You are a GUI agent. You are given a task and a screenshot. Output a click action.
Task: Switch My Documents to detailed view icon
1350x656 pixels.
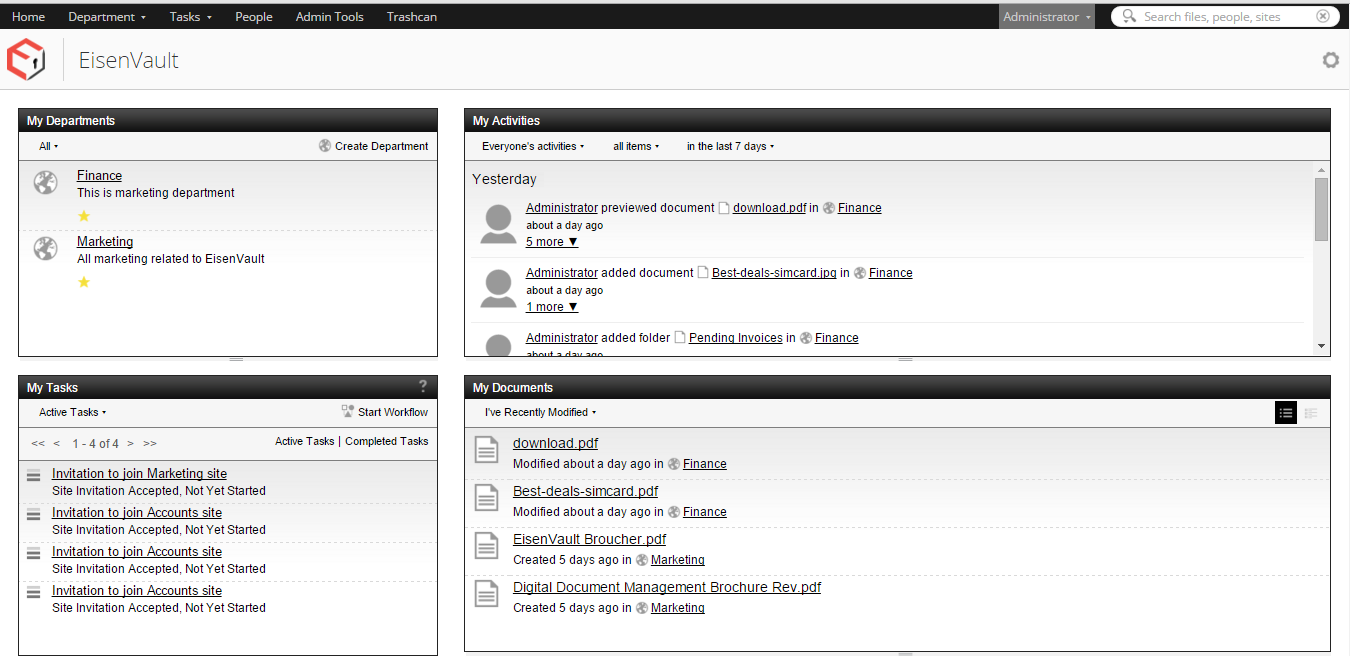[1310, 413]
